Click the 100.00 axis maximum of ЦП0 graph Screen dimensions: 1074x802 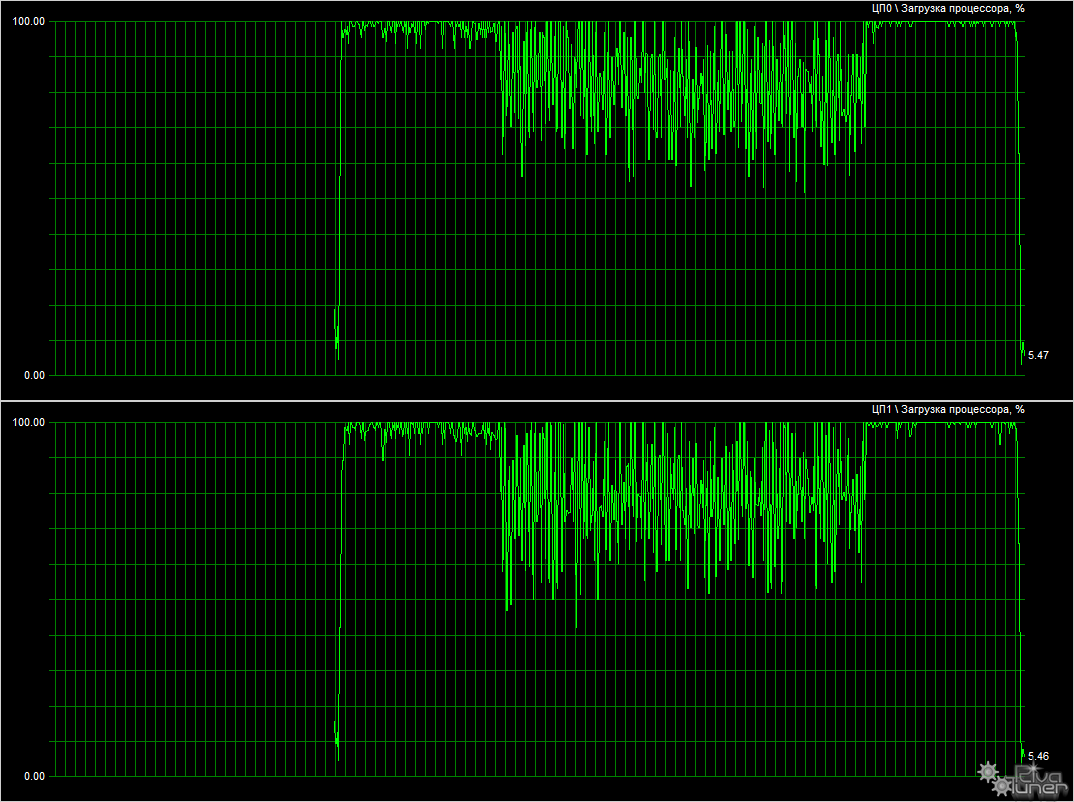[x=29, y=21]
